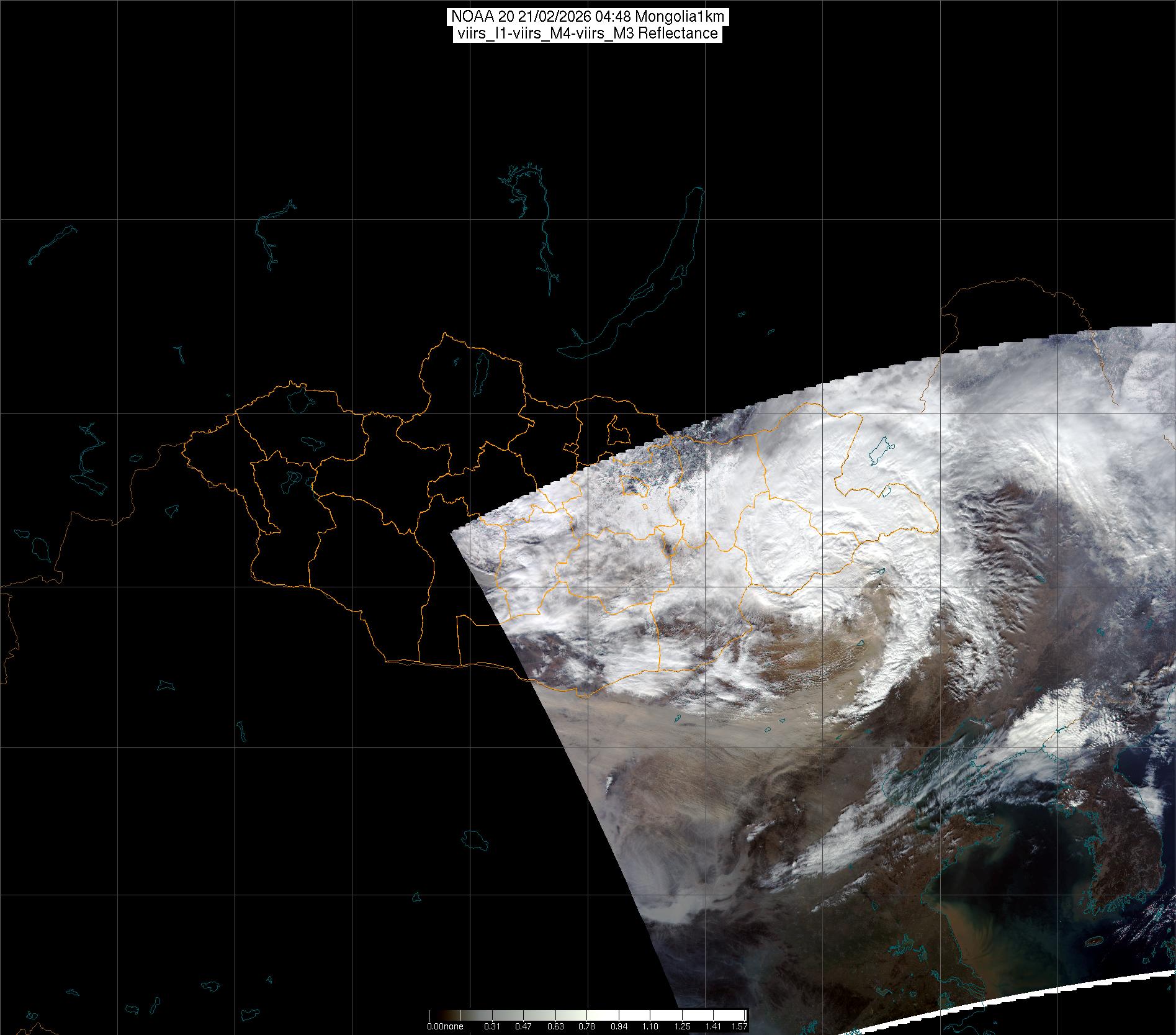Screen dimensions: 1176x1035
Task: Click the "viirs_I1-viirs_M4-viirs_M3 Reflectance" caption
Action: tap(587, 34)
